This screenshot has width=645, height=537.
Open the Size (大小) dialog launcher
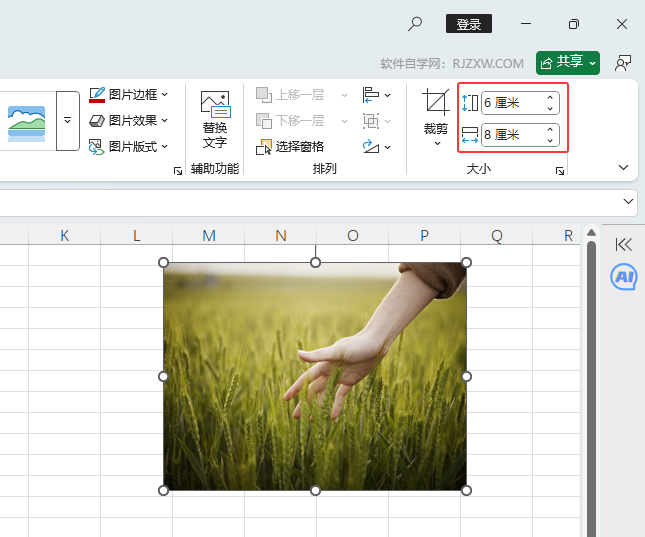click(559, 170)
